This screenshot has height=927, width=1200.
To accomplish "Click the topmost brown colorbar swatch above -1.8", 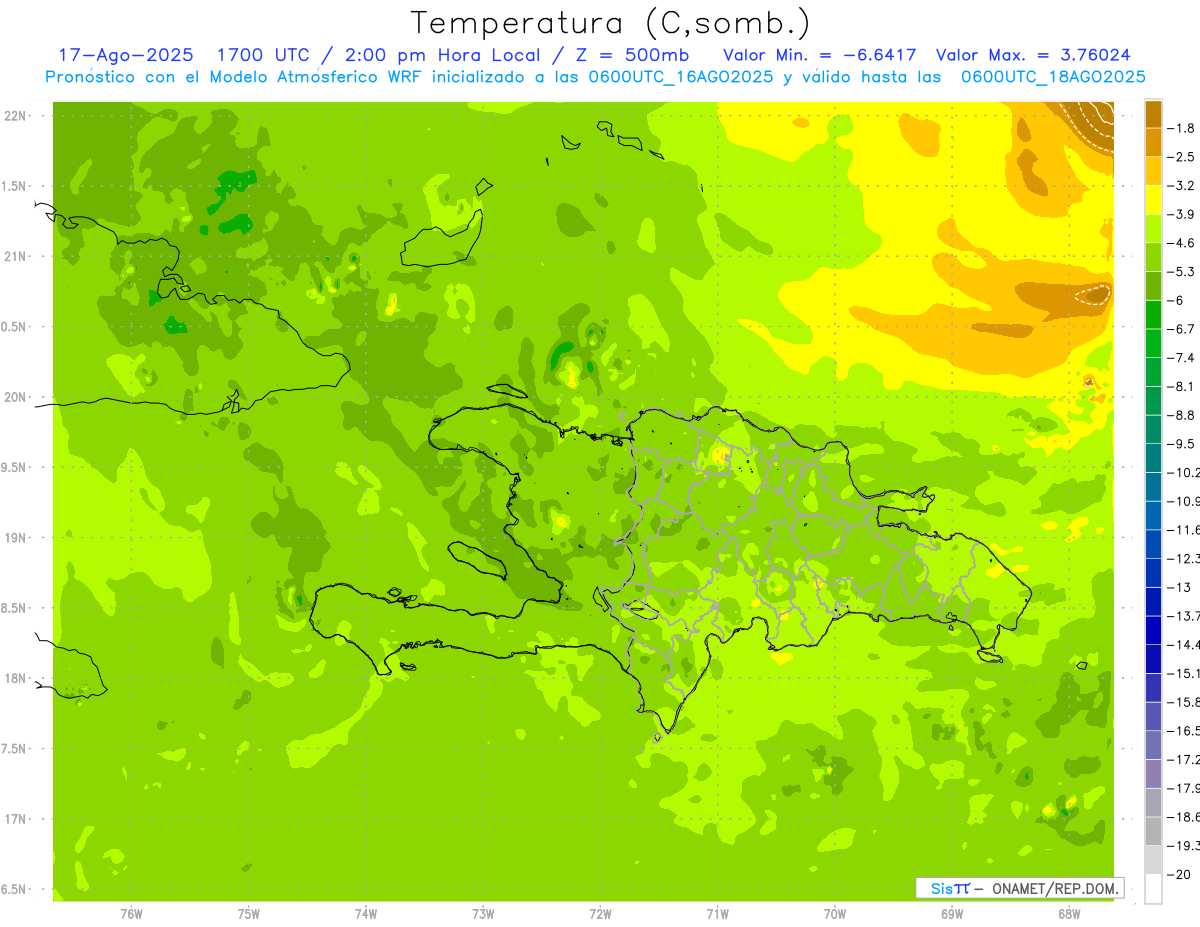I will 1153,113.
